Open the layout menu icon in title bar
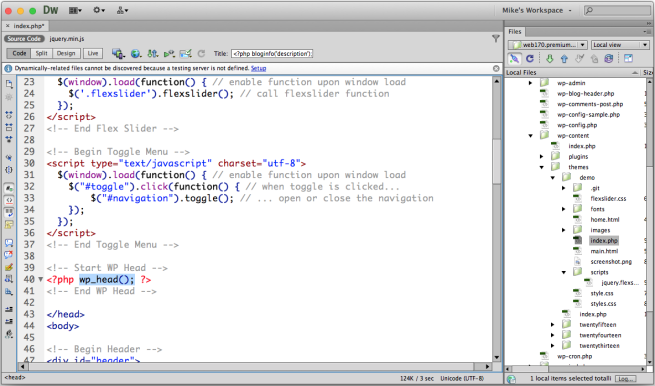The height and width of the screenshot is (386, 655). click(x=75, y=10)
